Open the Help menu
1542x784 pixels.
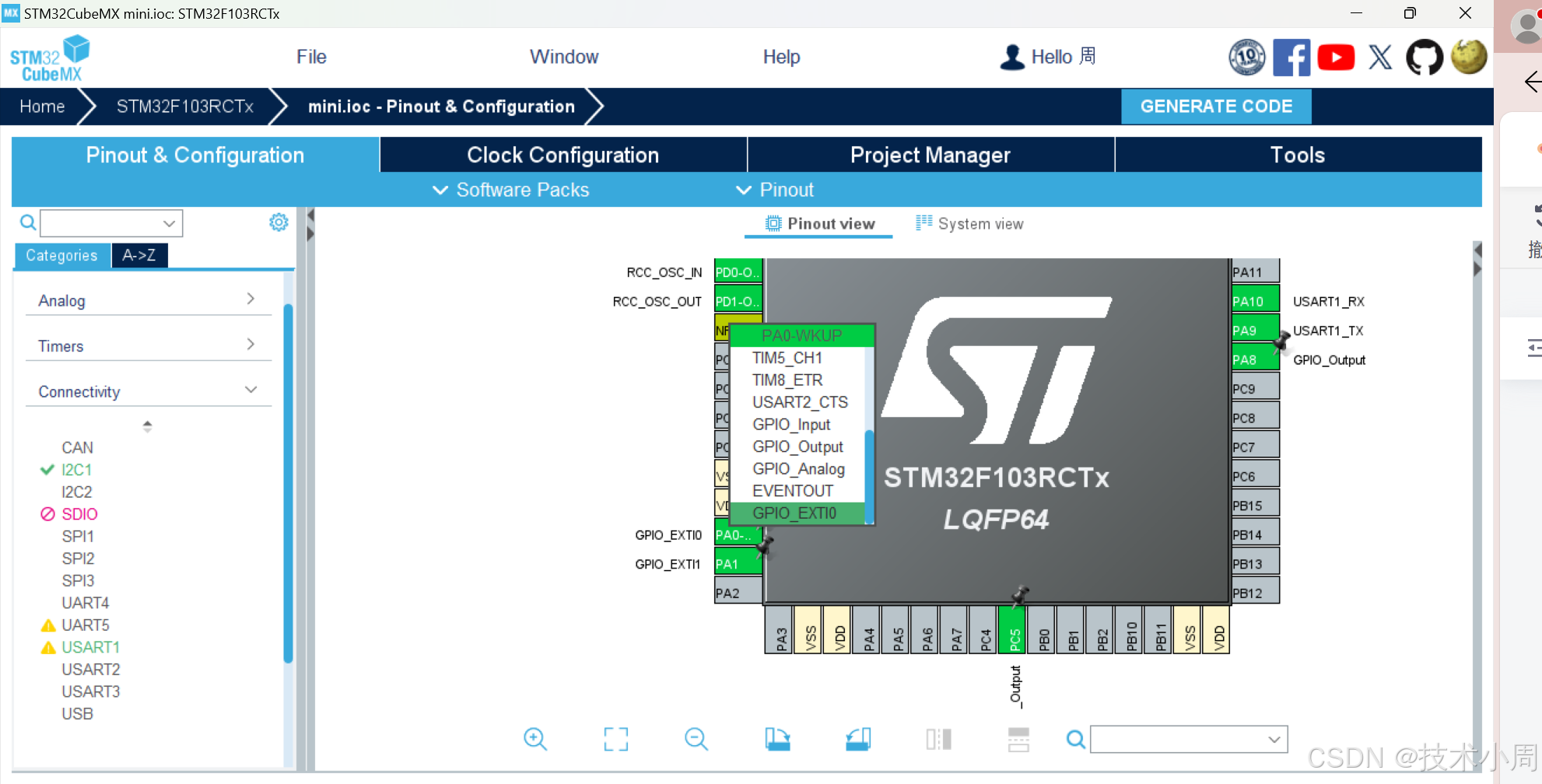pyautogui.click(x=781, y=57)
